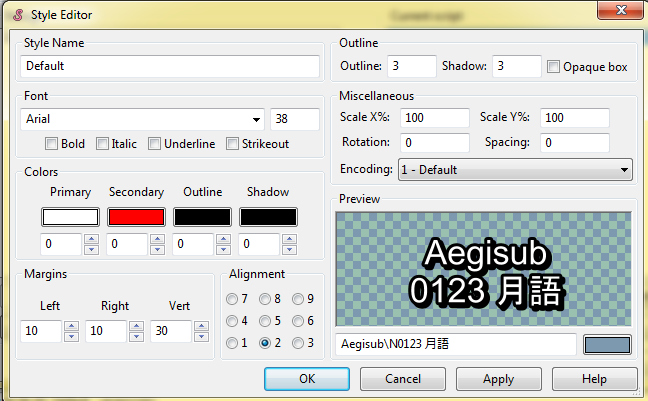Decrease the Vert margin with down arrow
This screenshot has height=401, width=648.
click(201, 336)
